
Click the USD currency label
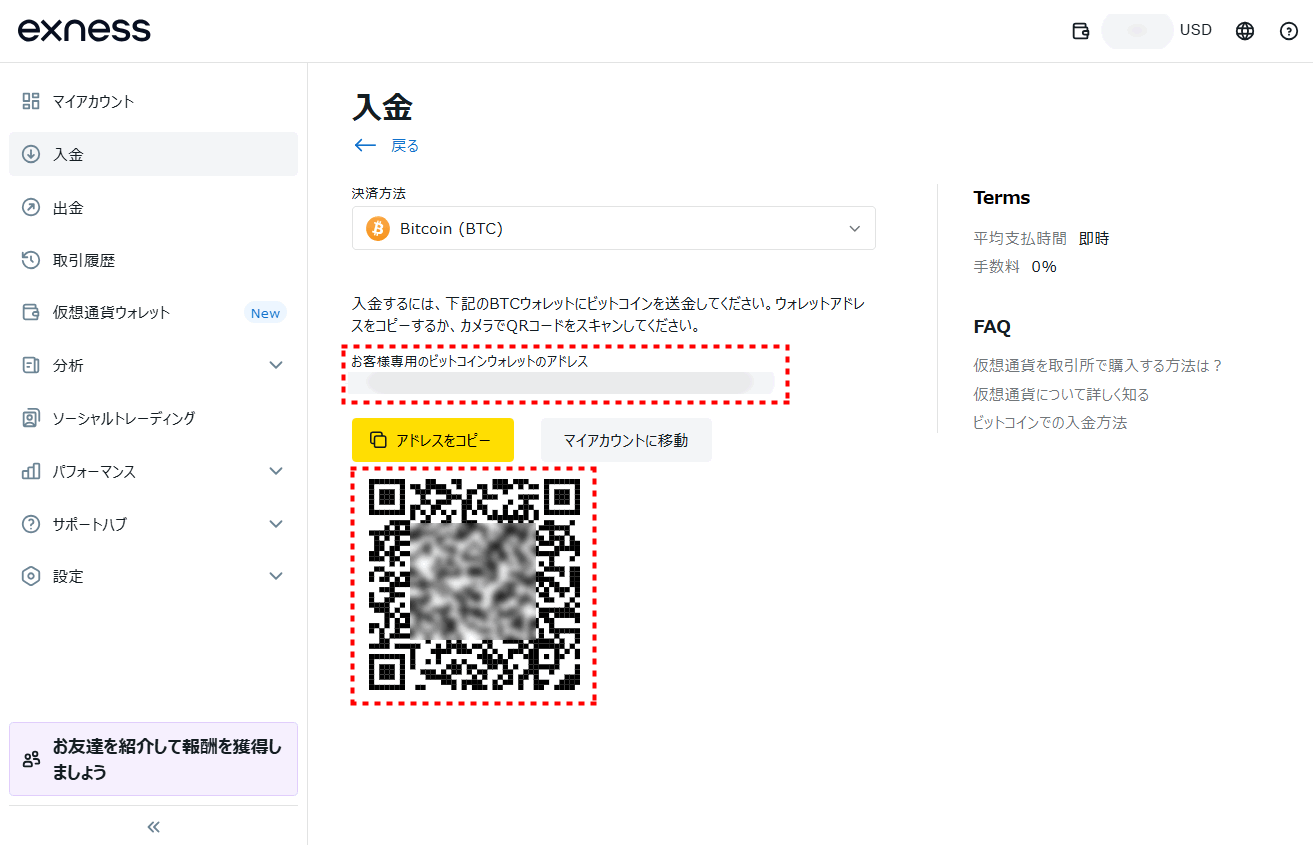coord(1196,30)
